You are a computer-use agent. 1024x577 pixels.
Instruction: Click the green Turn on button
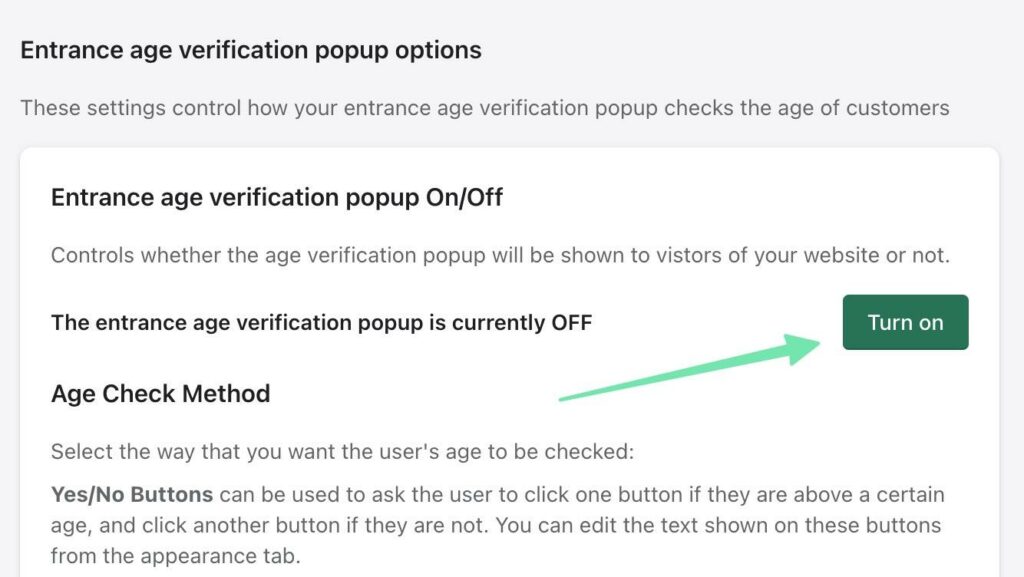tap(905, 322)
